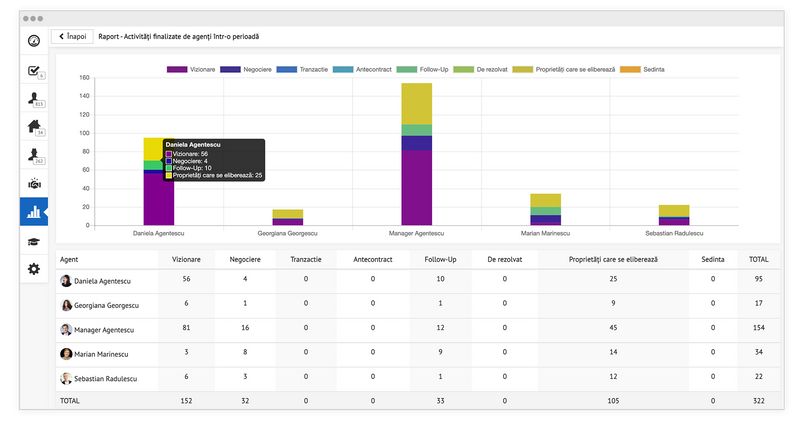The image size is (804, 448).
Task: Click Daniela Agentescu's avatar photo
Action: [66, 280]
